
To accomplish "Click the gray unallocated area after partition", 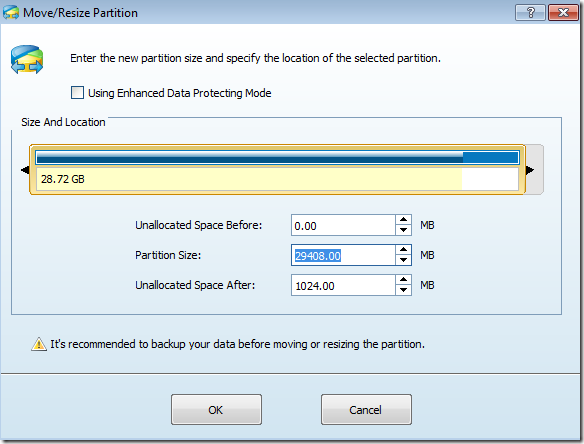I will [x=534, y=169].
